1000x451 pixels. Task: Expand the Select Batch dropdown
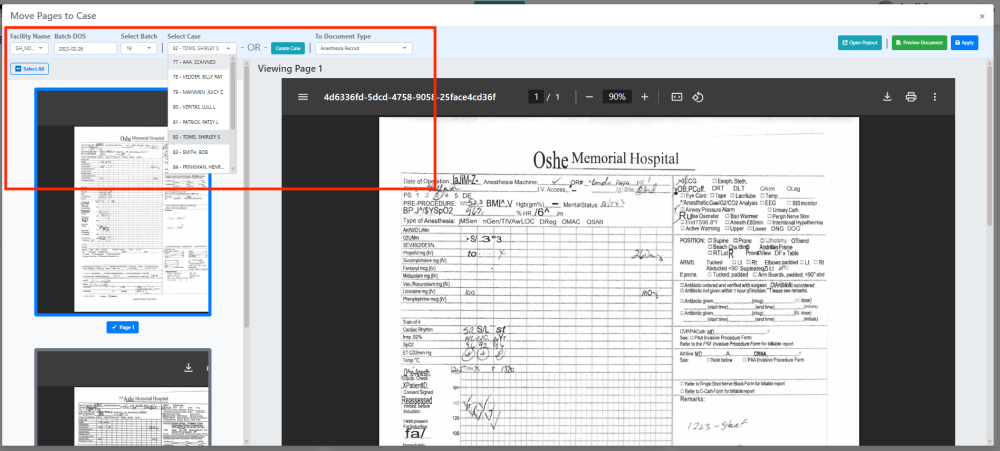(x=139, y=48)
